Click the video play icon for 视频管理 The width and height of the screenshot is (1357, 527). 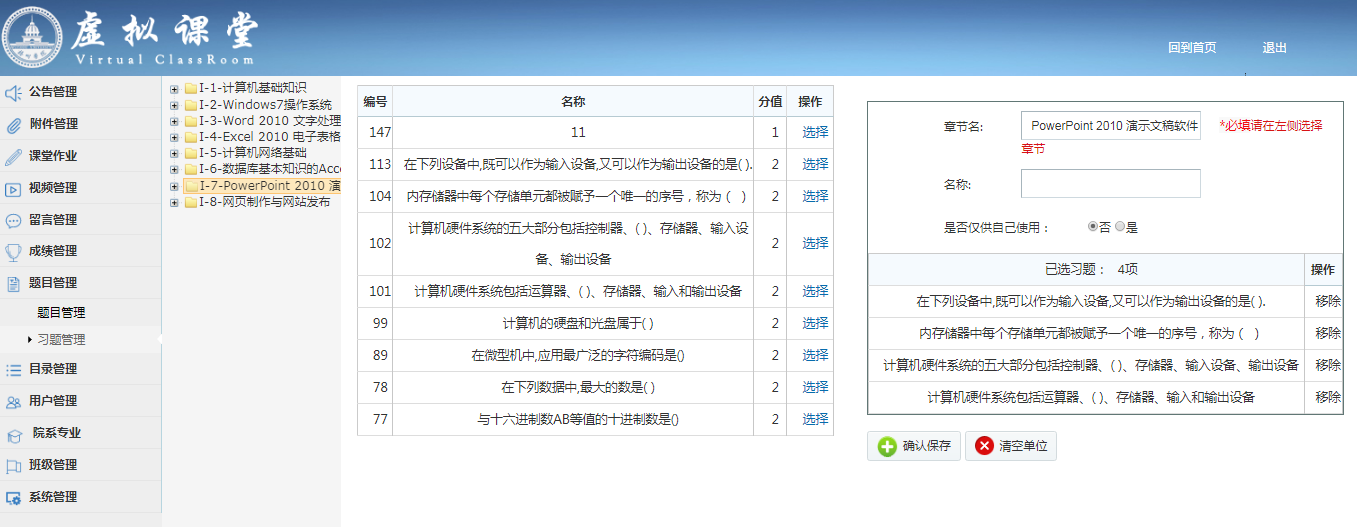click(13, 189)
